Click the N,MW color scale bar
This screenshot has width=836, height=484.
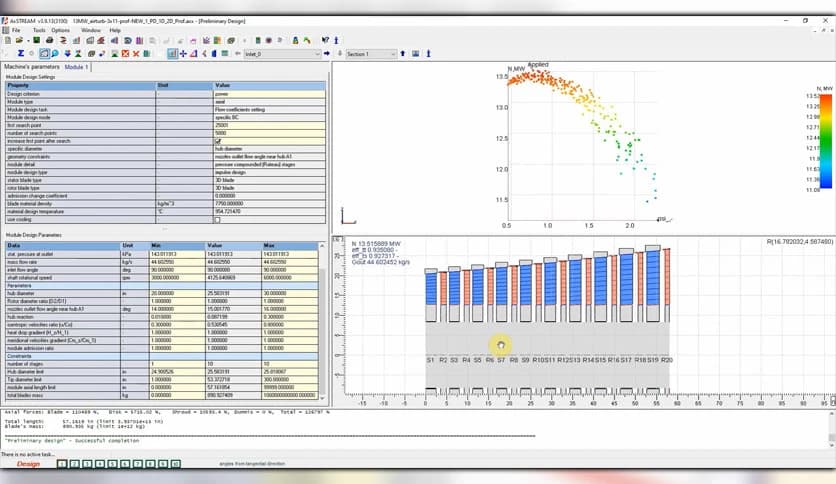point(826,141)
